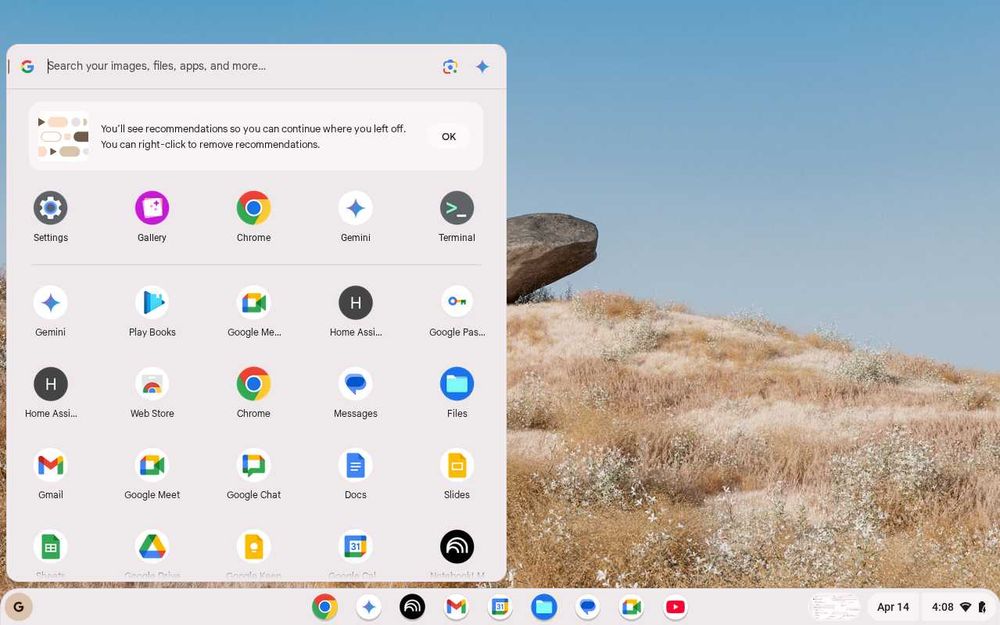The image size is (1000, 625).
Task: Launch the truncated 'Google Me...' app
Action: 253,302
